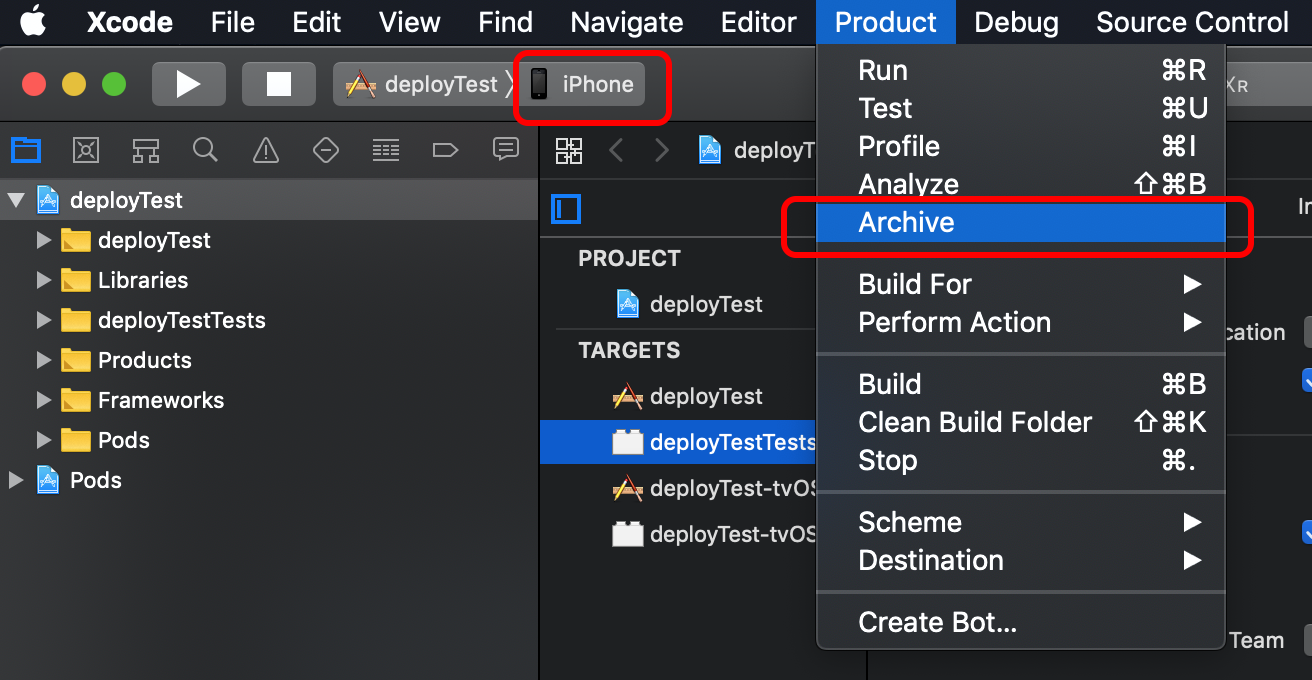Expand the Libraries folder
This screenshot has width=1312, height=680.
(43, 280)
